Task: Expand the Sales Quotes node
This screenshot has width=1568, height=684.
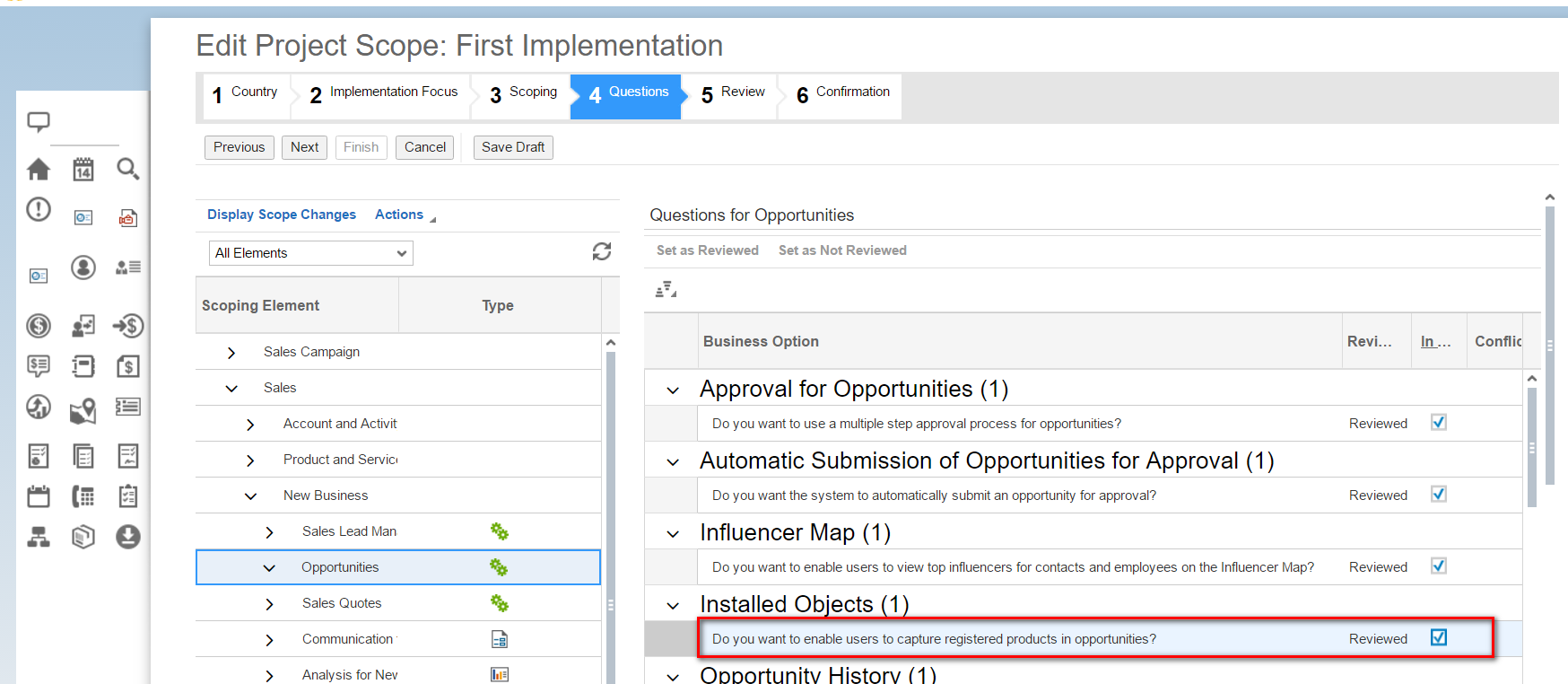Action: [x=269, y=604]
